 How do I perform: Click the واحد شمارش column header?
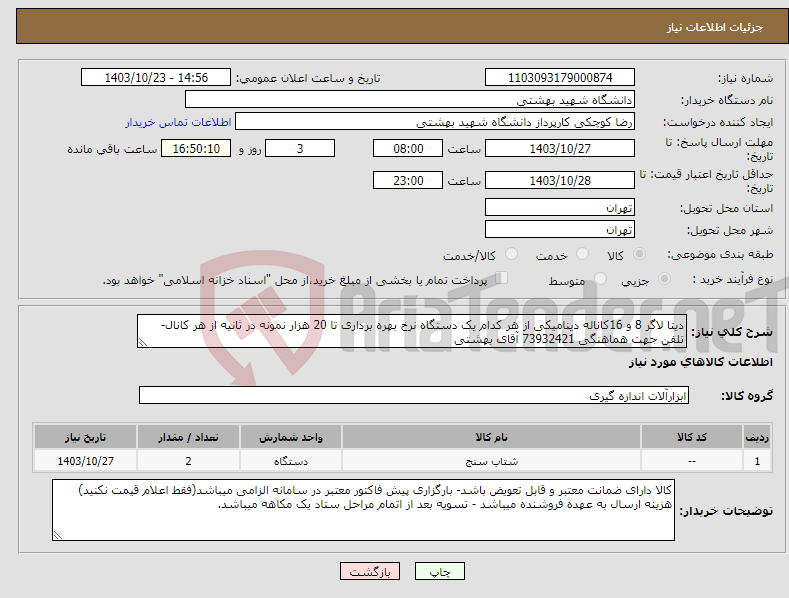[291, 437]
